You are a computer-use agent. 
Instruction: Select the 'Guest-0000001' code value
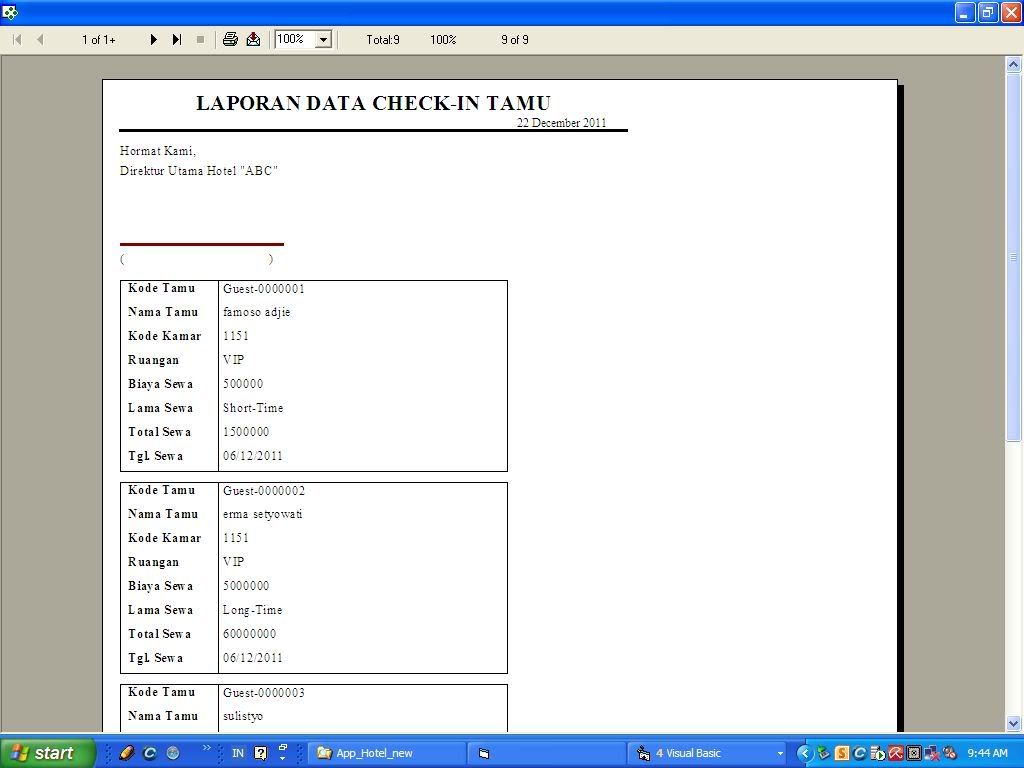(x=264, y=289)
